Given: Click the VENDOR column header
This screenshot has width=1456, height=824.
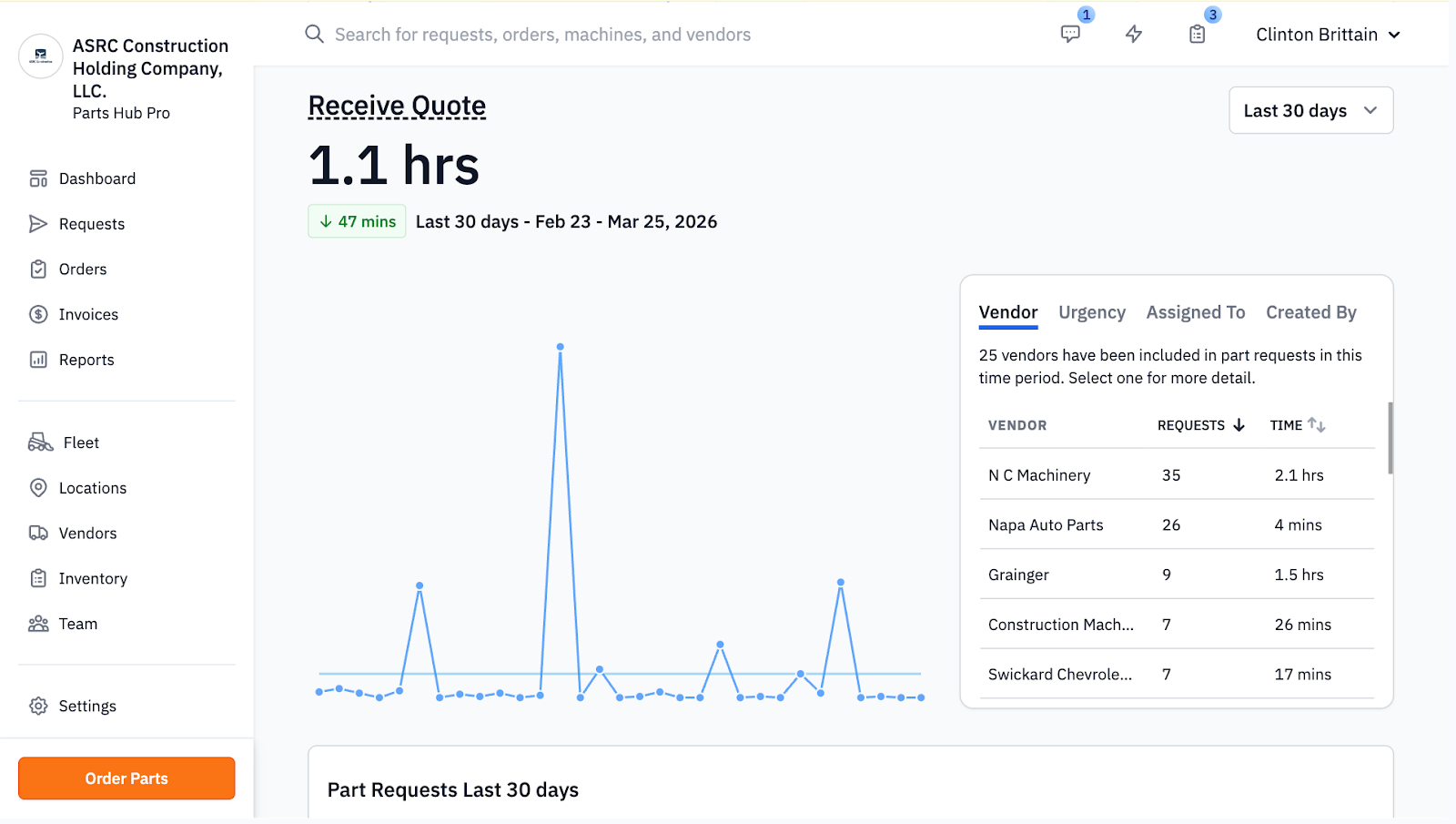Looking at the screenshot, I should [x=1017, y=425].
